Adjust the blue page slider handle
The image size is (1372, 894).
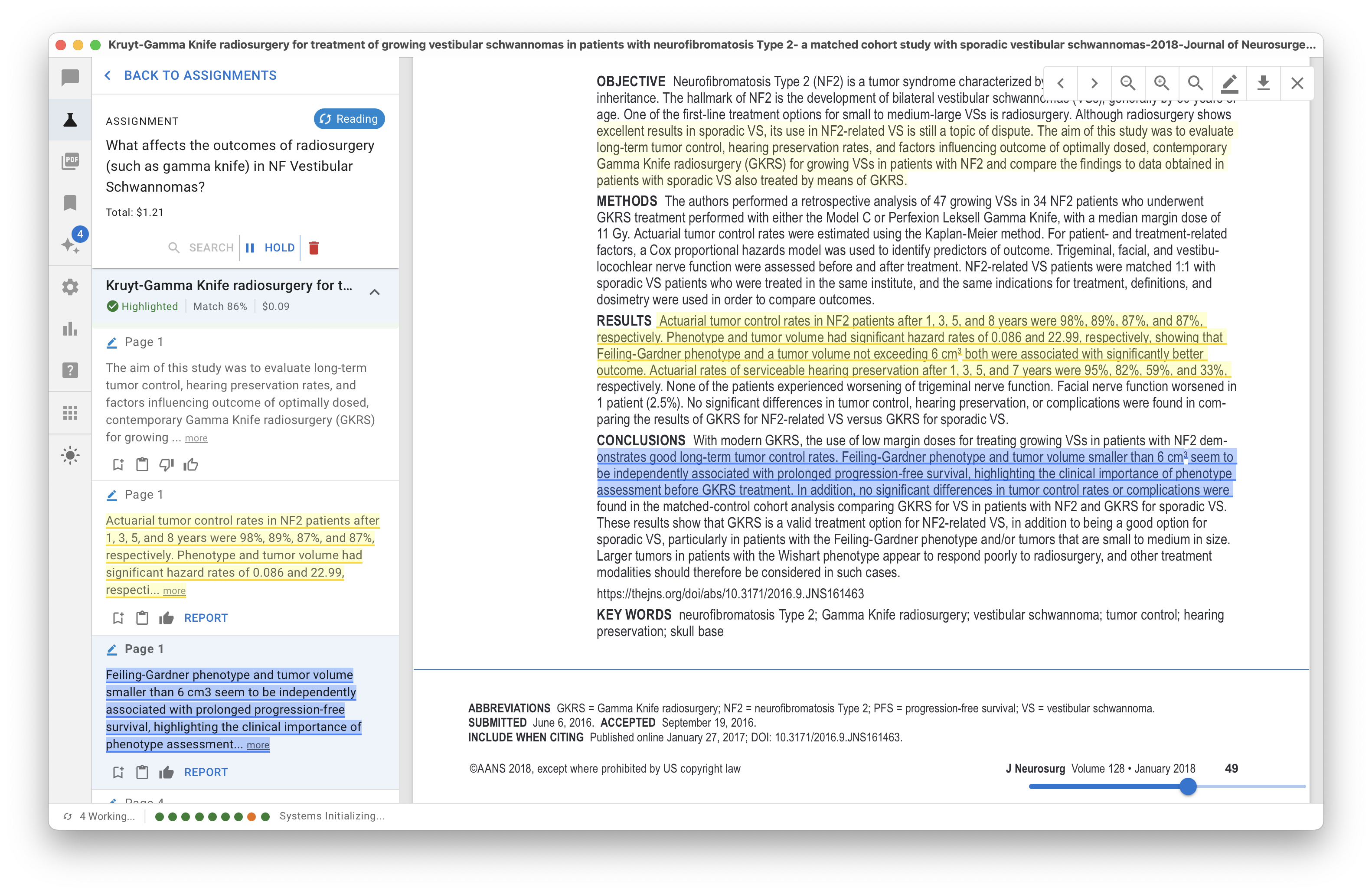[1188, 786]
